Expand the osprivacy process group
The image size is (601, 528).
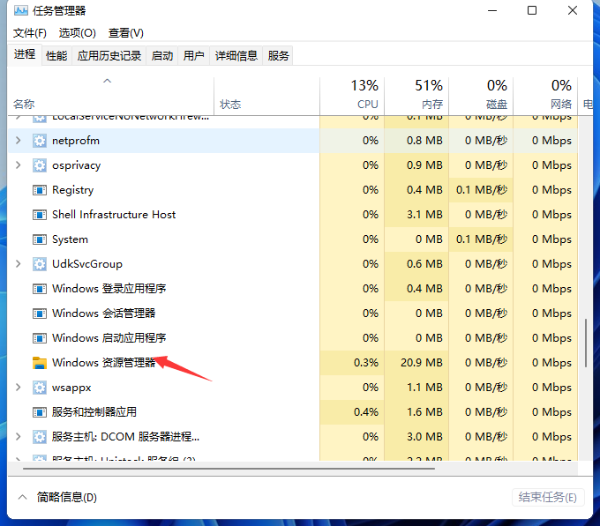click(18, 165)
